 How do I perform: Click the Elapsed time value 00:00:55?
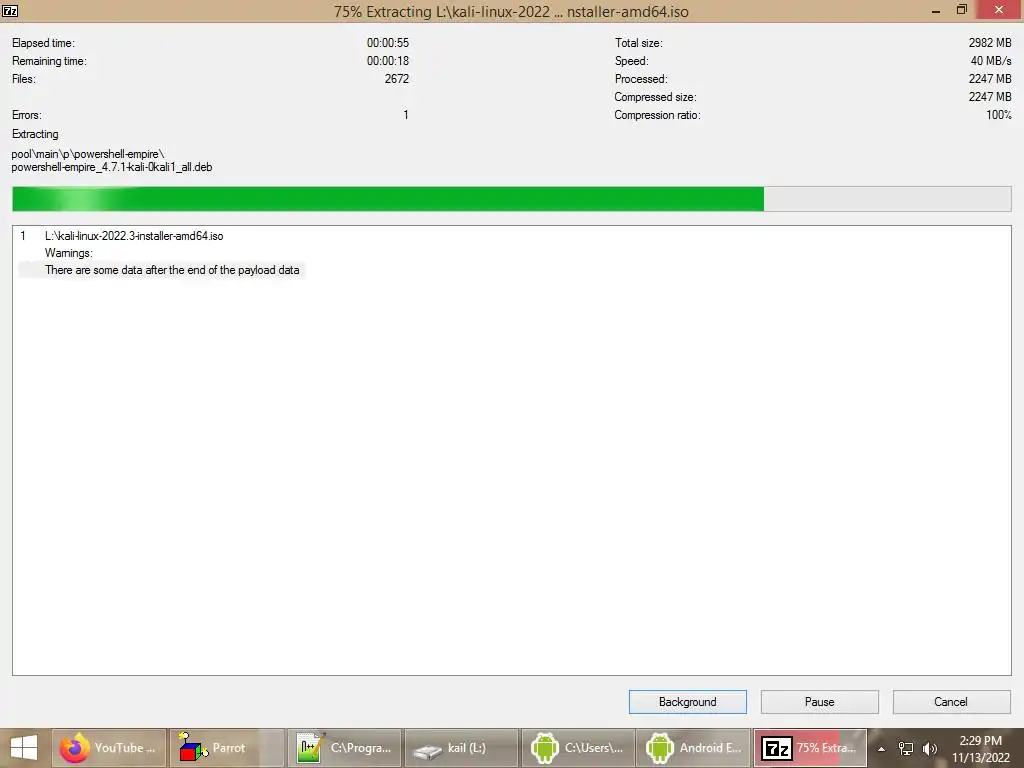(387, 43)
